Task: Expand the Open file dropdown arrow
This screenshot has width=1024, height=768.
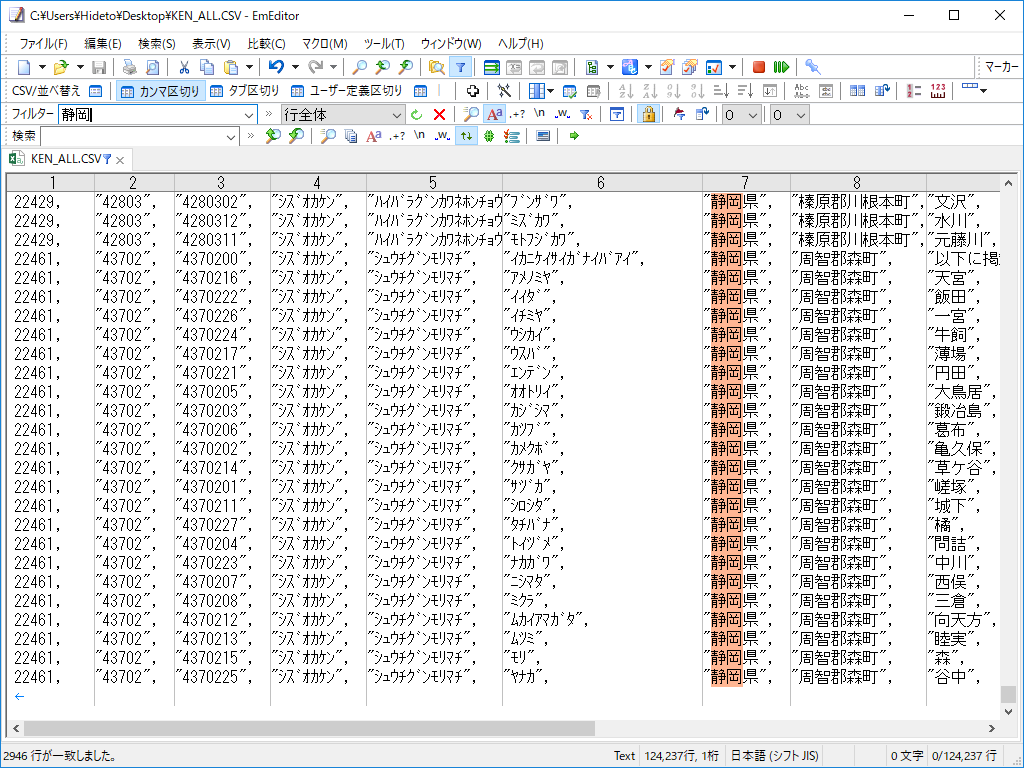Action: [80, 67]
